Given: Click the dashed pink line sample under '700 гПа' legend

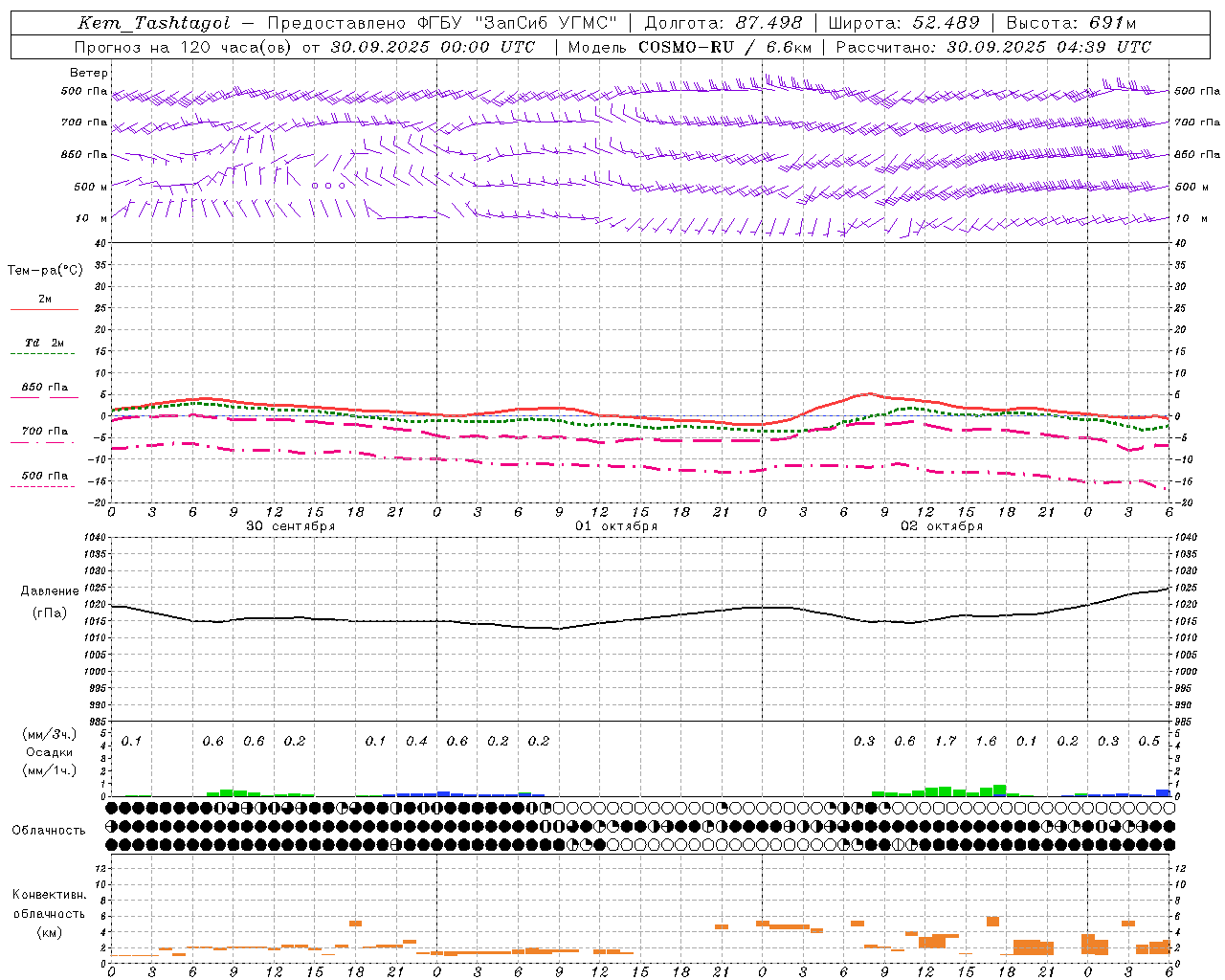Looking at the screenshot, I should click(x=43, y=442).
